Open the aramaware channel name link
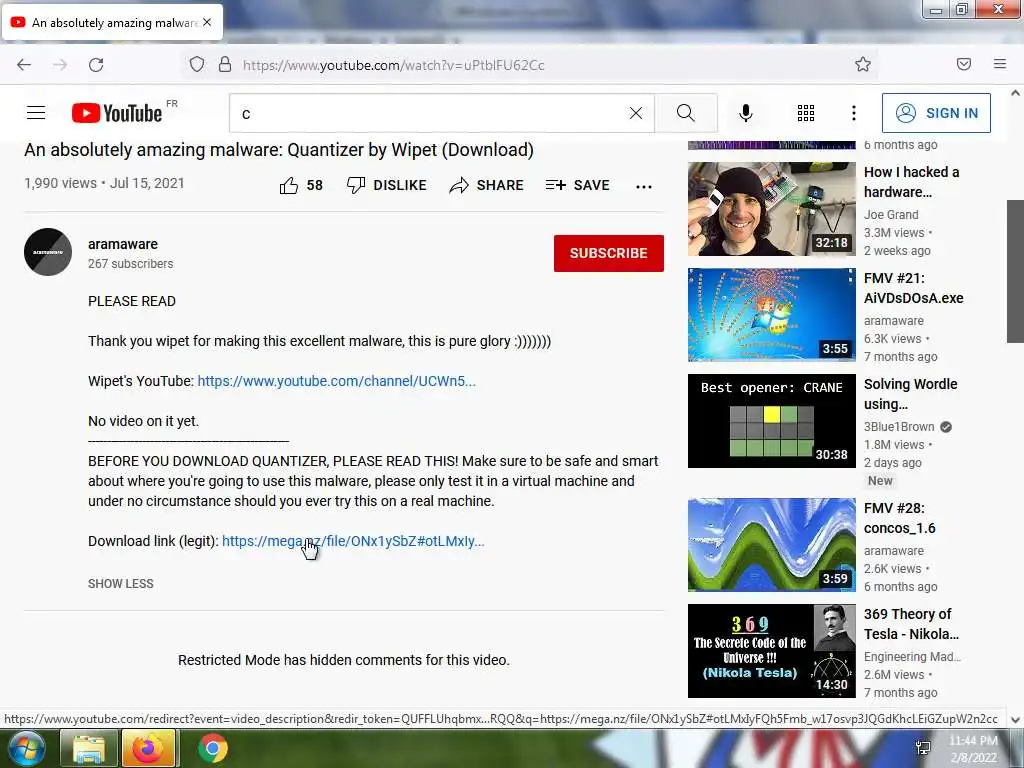Screen dimensions: 1024x768 pyautogui.click(x=123, y=244)
